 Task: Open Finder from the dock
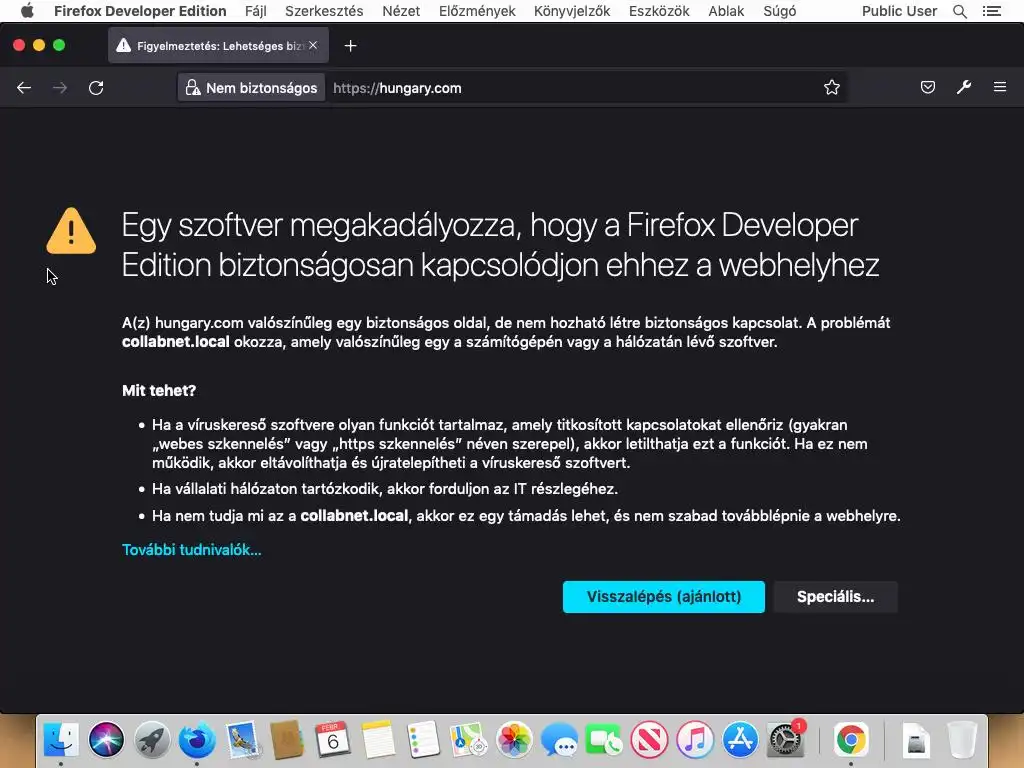pos(61,740)
